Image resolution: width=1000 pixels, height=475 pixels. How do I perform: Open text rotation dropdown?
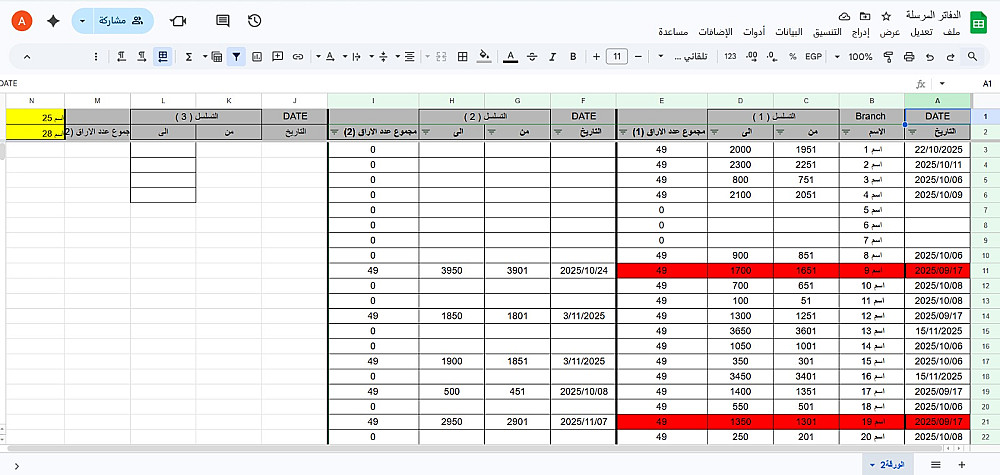(x=326, y=57)
